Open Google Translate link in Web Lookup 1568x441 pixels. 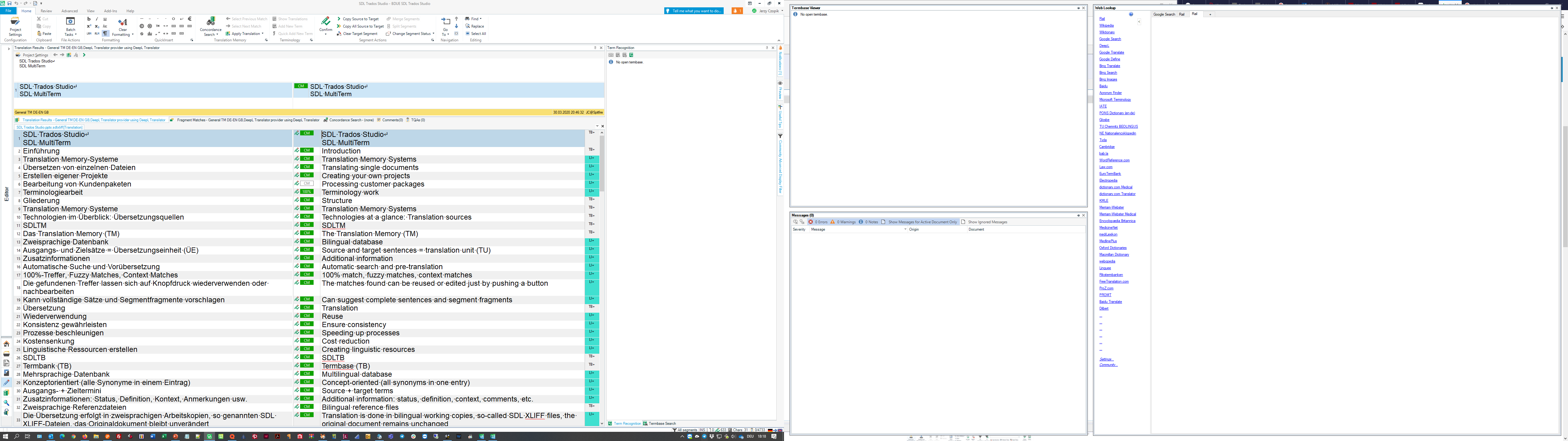point(1111,52)
